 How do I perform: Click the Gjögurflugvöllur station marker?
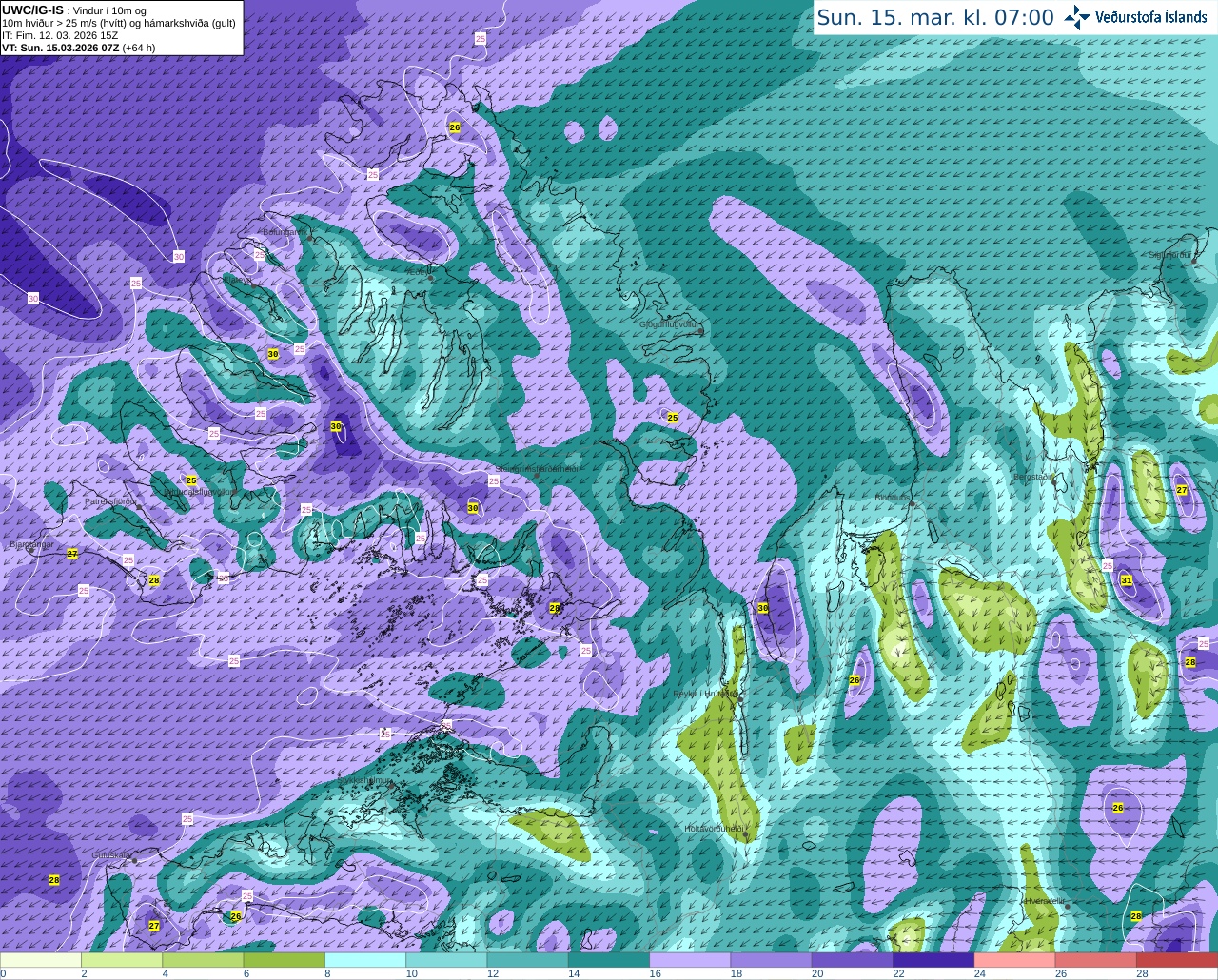point(700,330)
